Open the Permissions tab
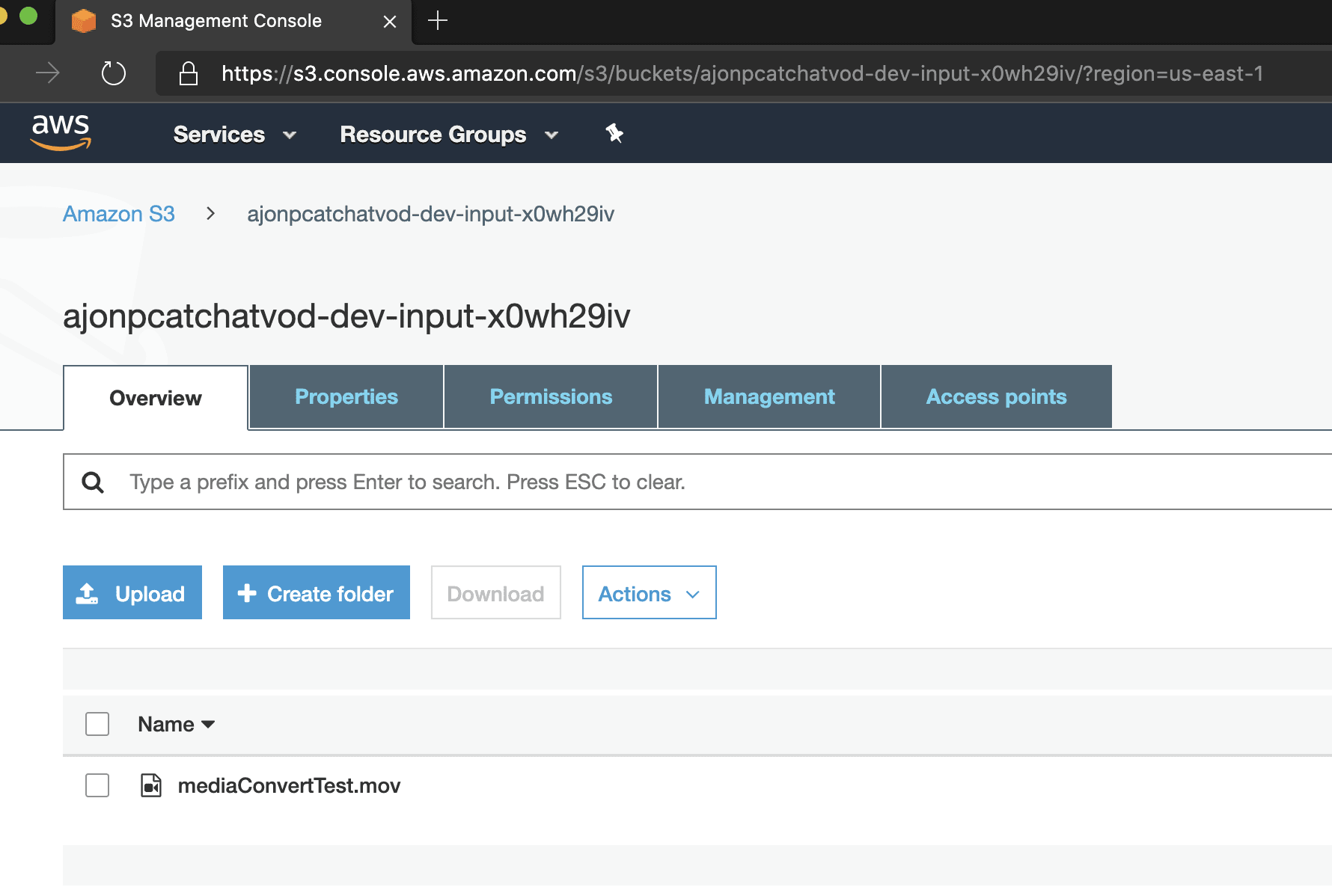The width and height of the screenshot is (1332, 896). (x=551, y=396)
